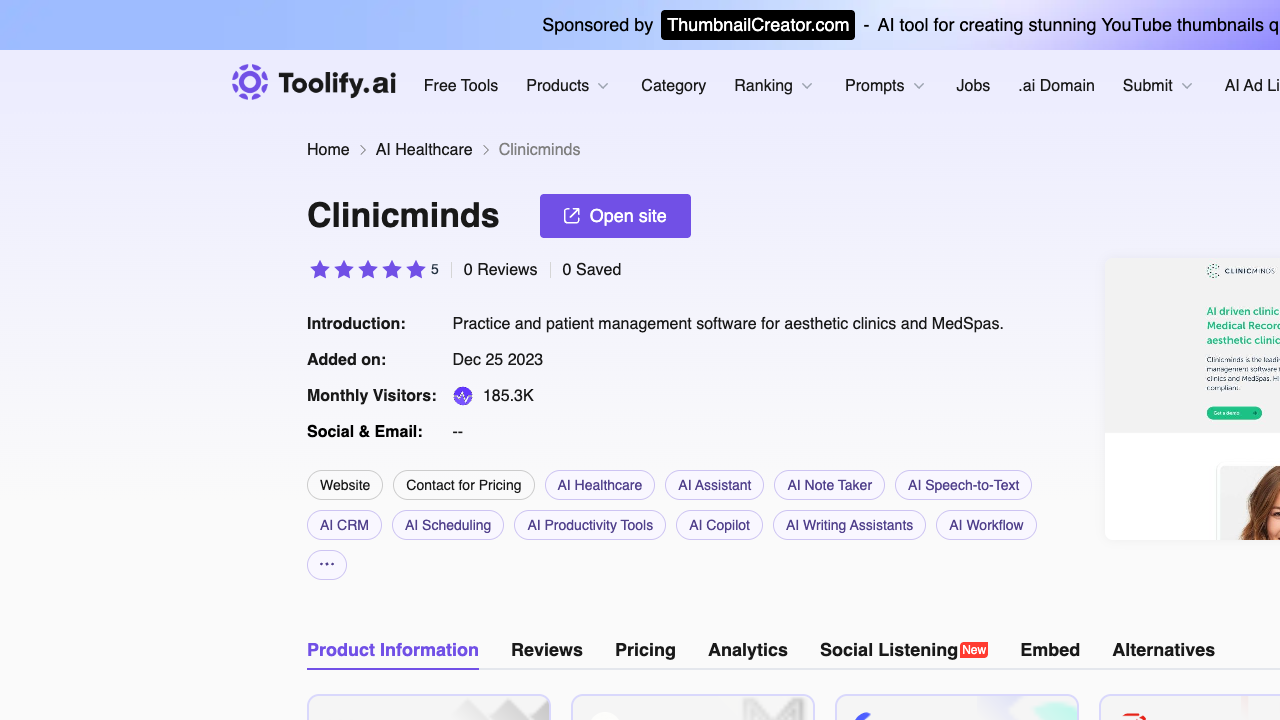Show more tags with the ellipsis button
The width and height of the screenshot is (1280, 720).
pyautogui.click(x=327, y=565)
